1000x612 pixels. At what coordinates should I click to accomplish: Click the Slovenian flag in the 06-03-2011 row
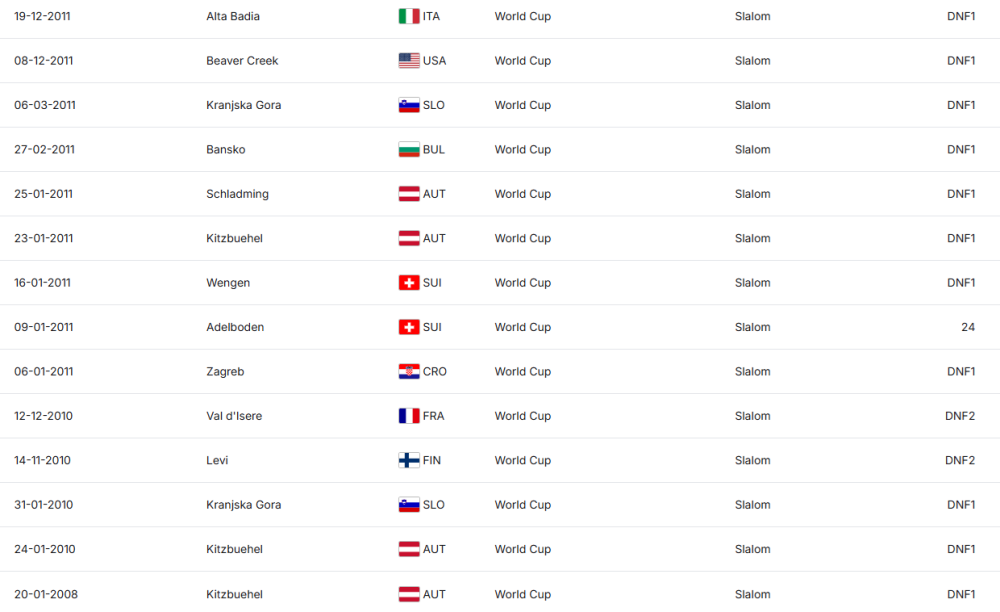pyautogui.click(x=409, y=105)
